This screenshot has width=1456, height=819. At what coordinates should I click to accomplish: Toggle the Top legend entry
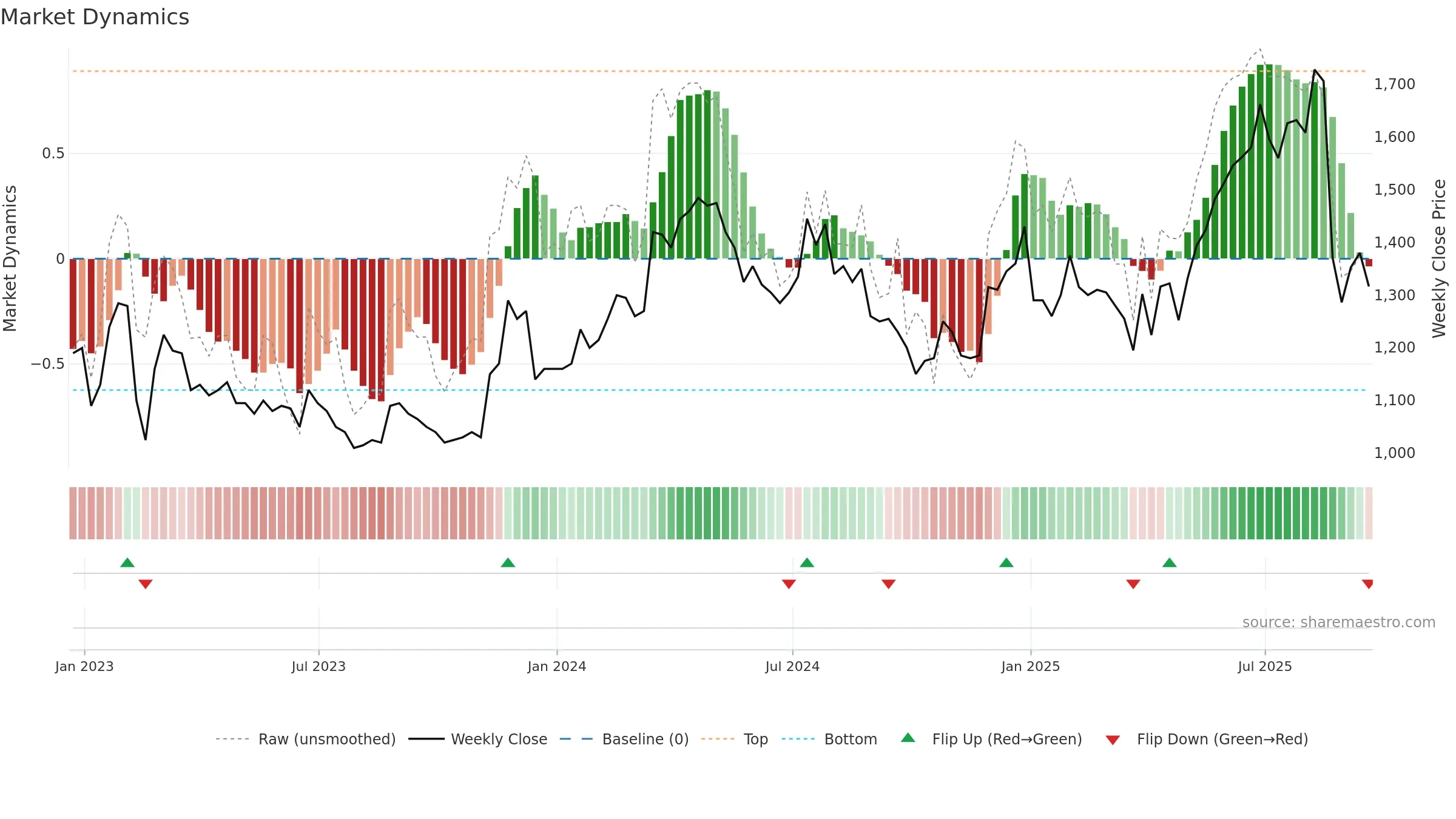[x=735, y=739]
